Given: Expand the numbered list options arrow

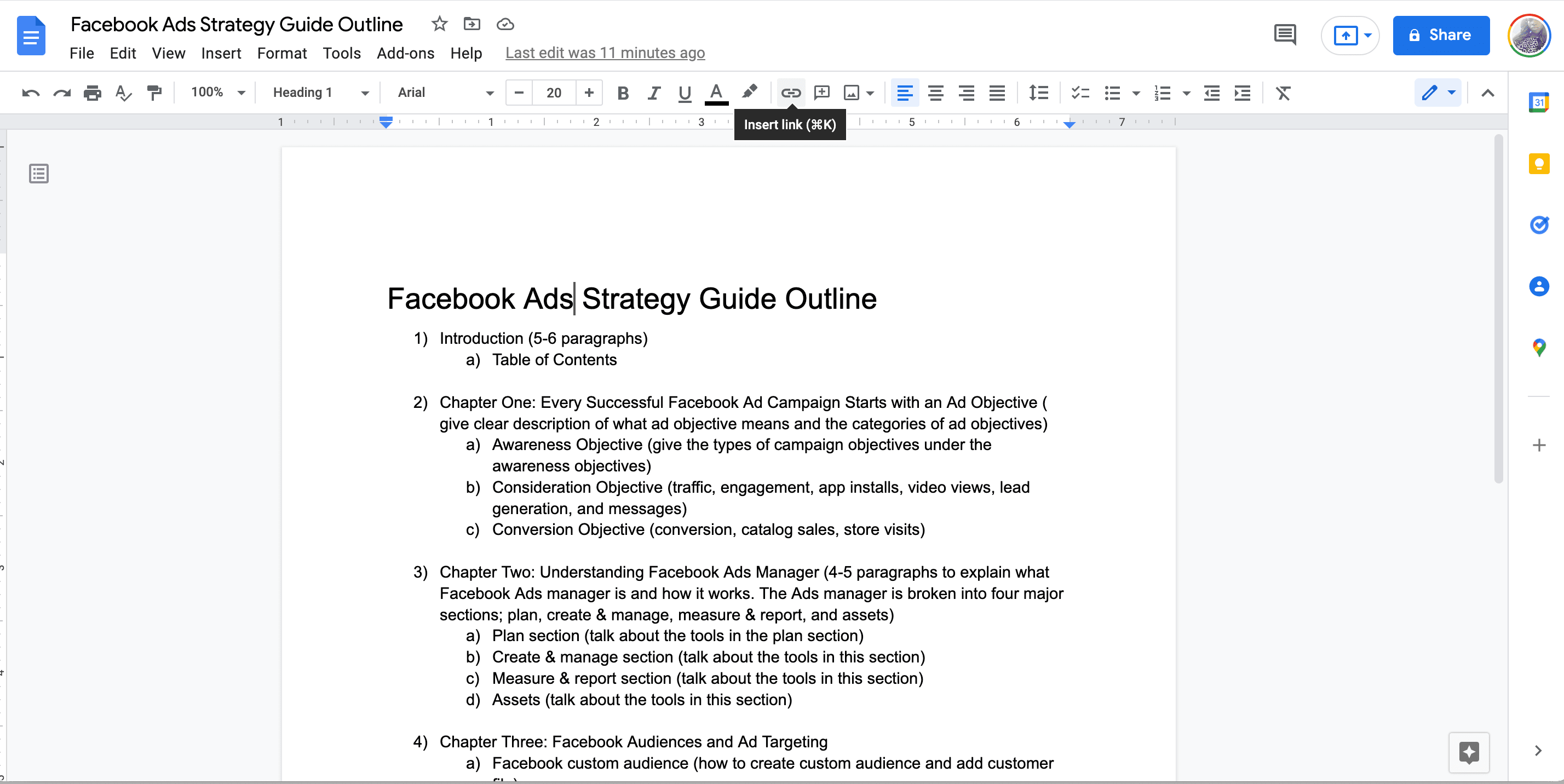Looking at the screenshot, I should tap(1186, 94).
